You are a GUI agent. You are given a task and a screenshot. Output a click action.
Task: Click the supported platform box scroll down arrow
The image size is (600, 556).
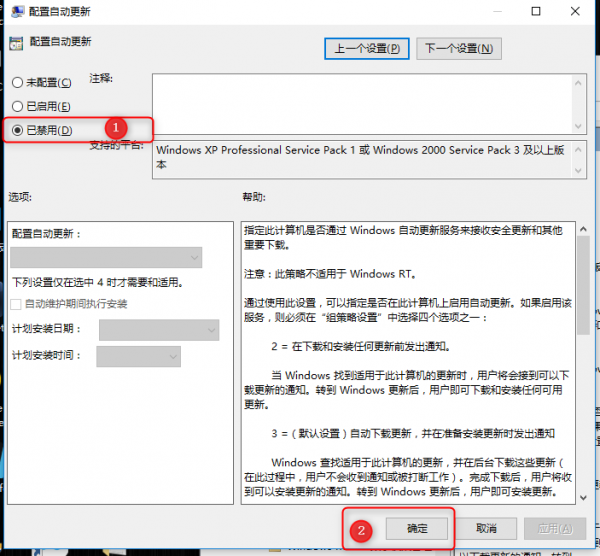578,170
